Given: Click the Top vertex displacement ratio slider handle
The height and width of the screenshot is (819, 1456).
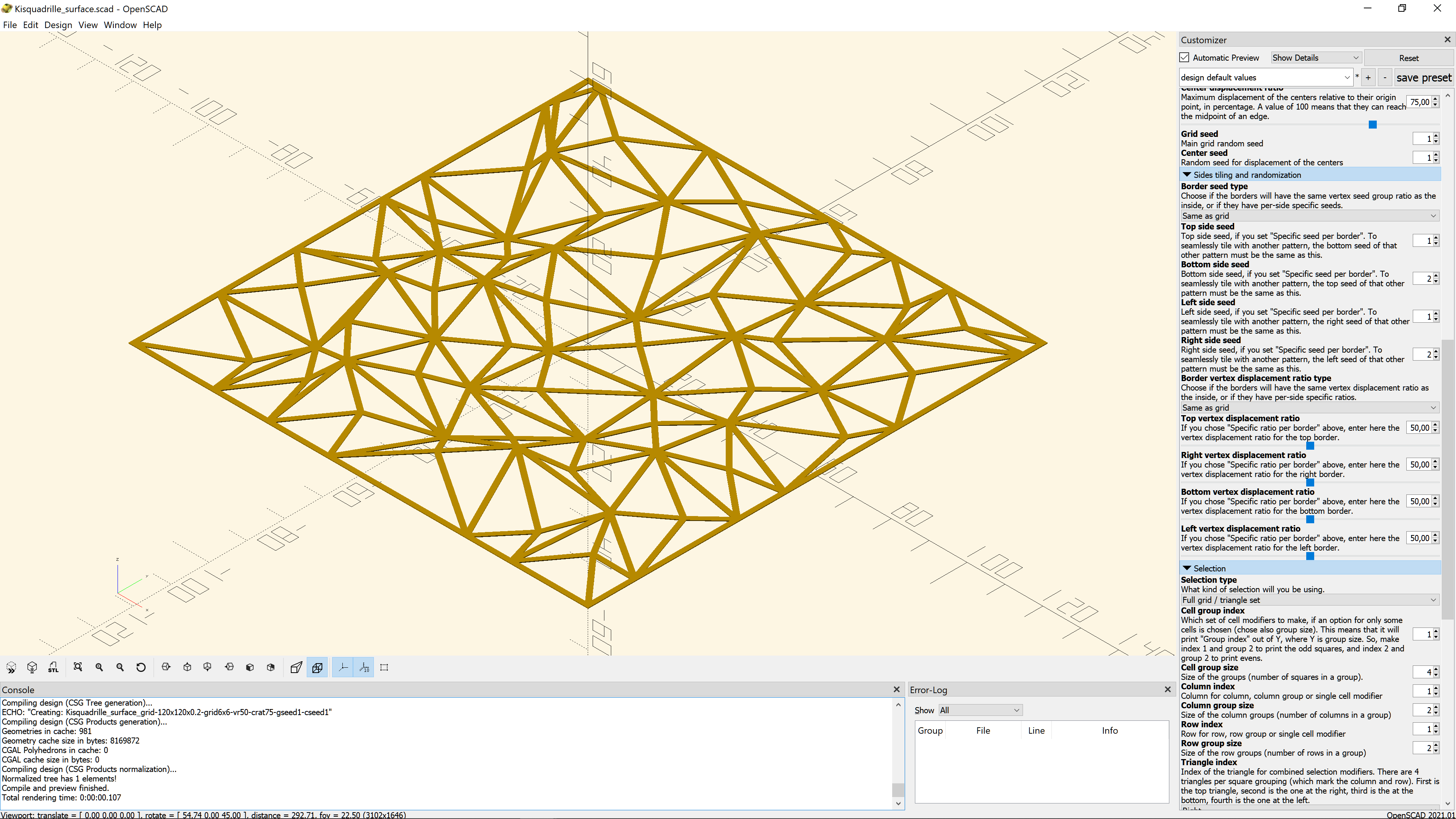Looking at the screenshot, I should click(x=1310, y=446).
